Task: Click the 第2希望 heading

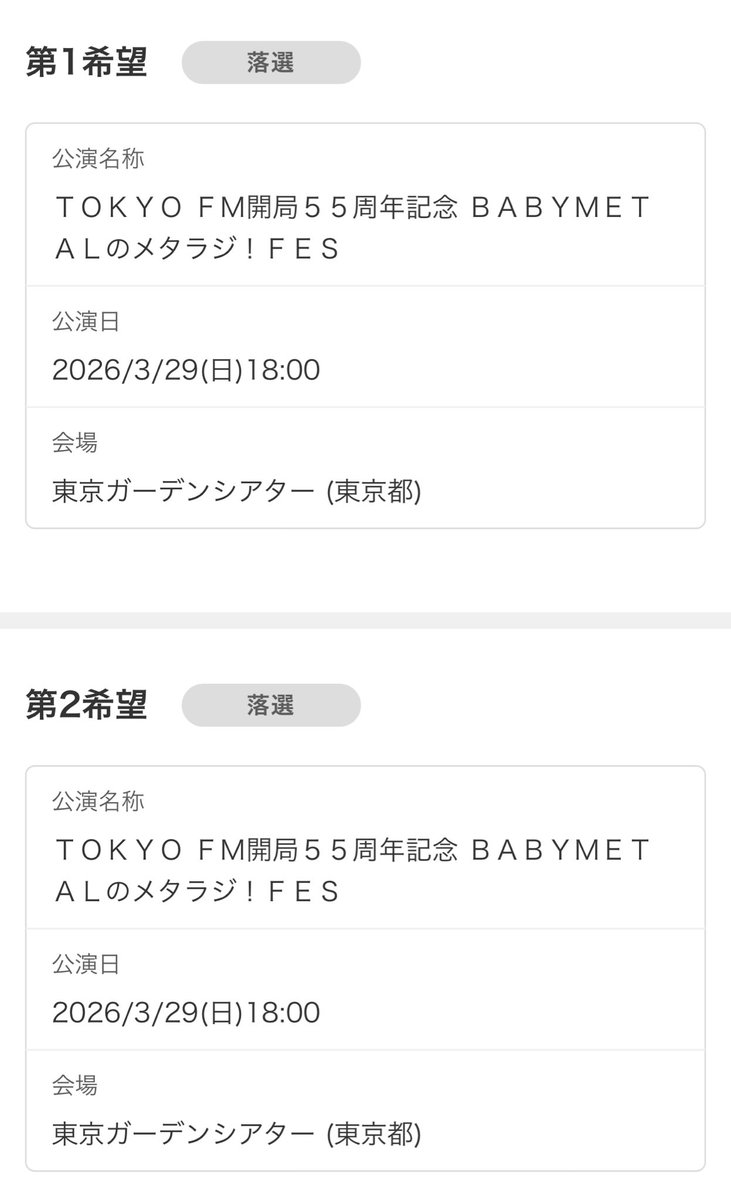Action: click(x=86, y=705)
